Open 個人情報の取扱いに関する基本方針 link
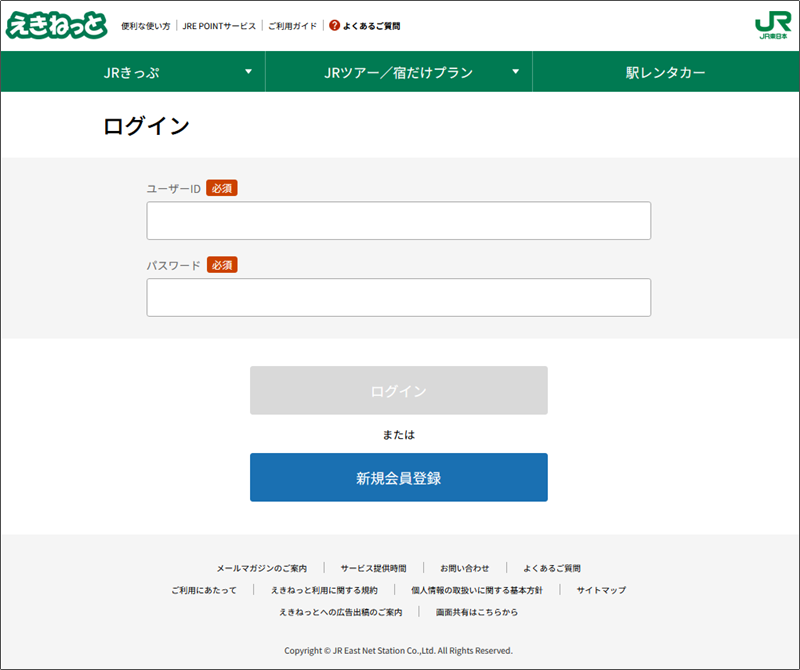The width and height of the screenshot is (800, 670). click(477, 590)
